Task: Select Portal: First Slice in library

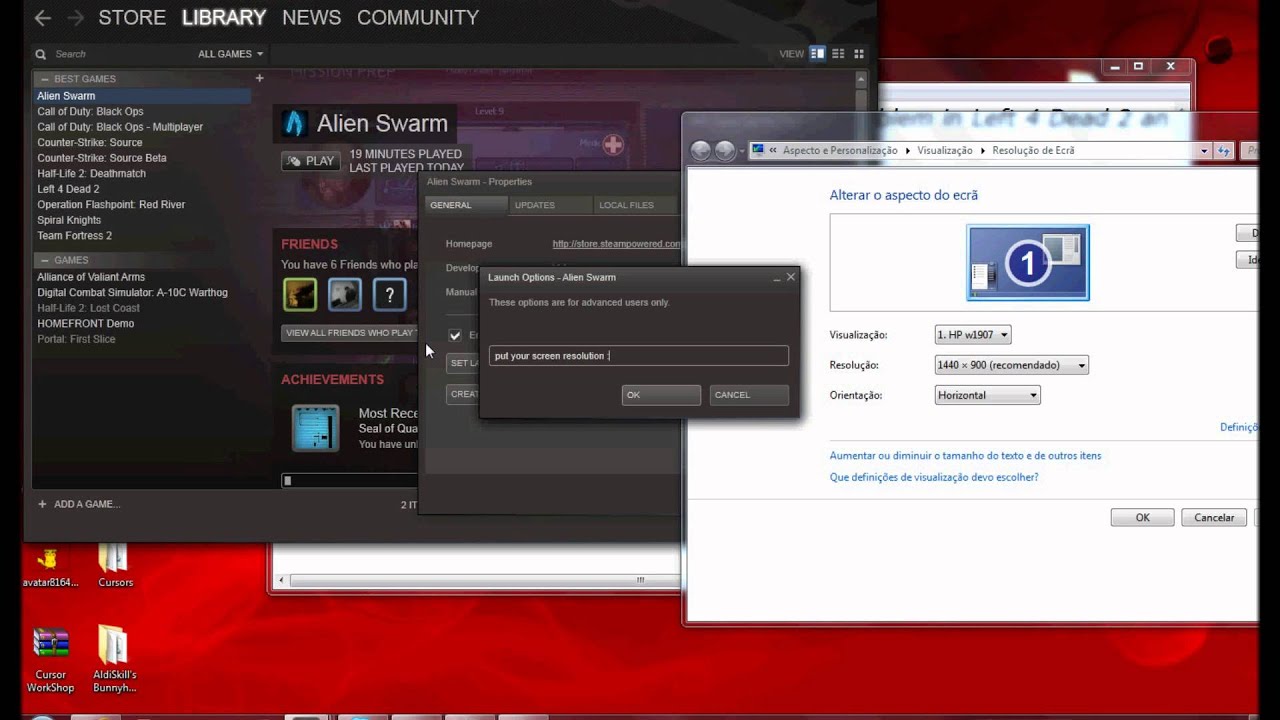Action: [x=76, y=339]
